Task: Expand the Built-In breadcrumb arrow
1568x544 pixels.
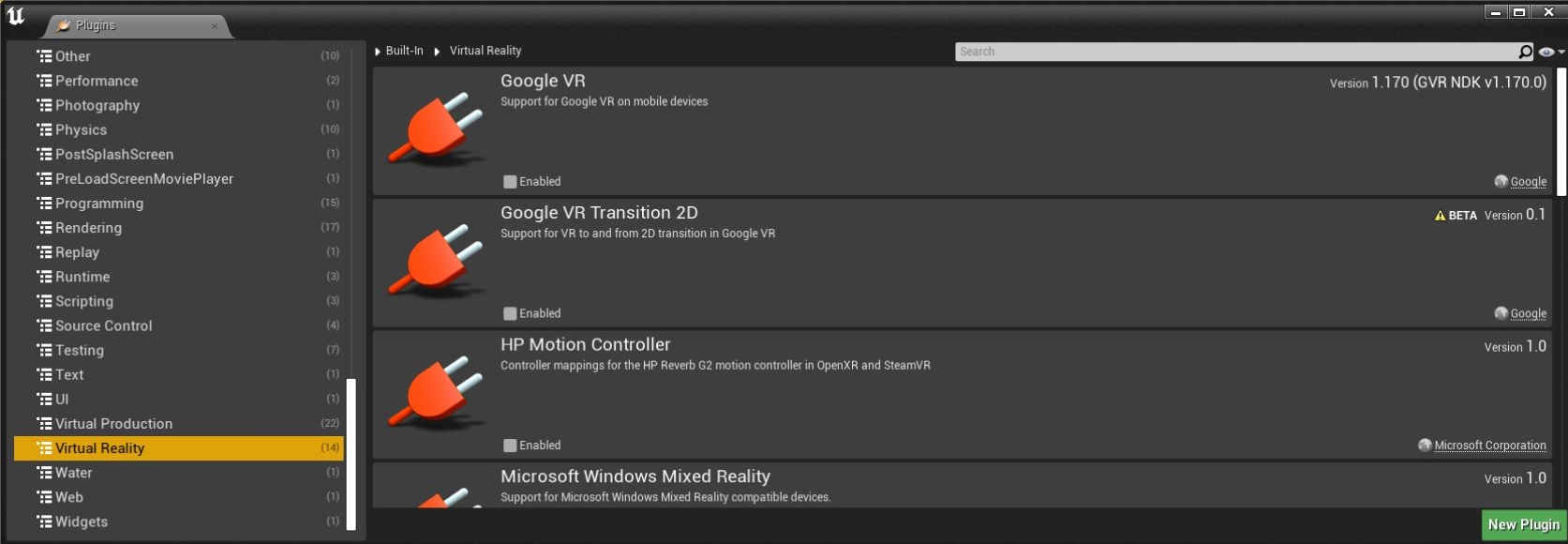Action: pos(378,52)
